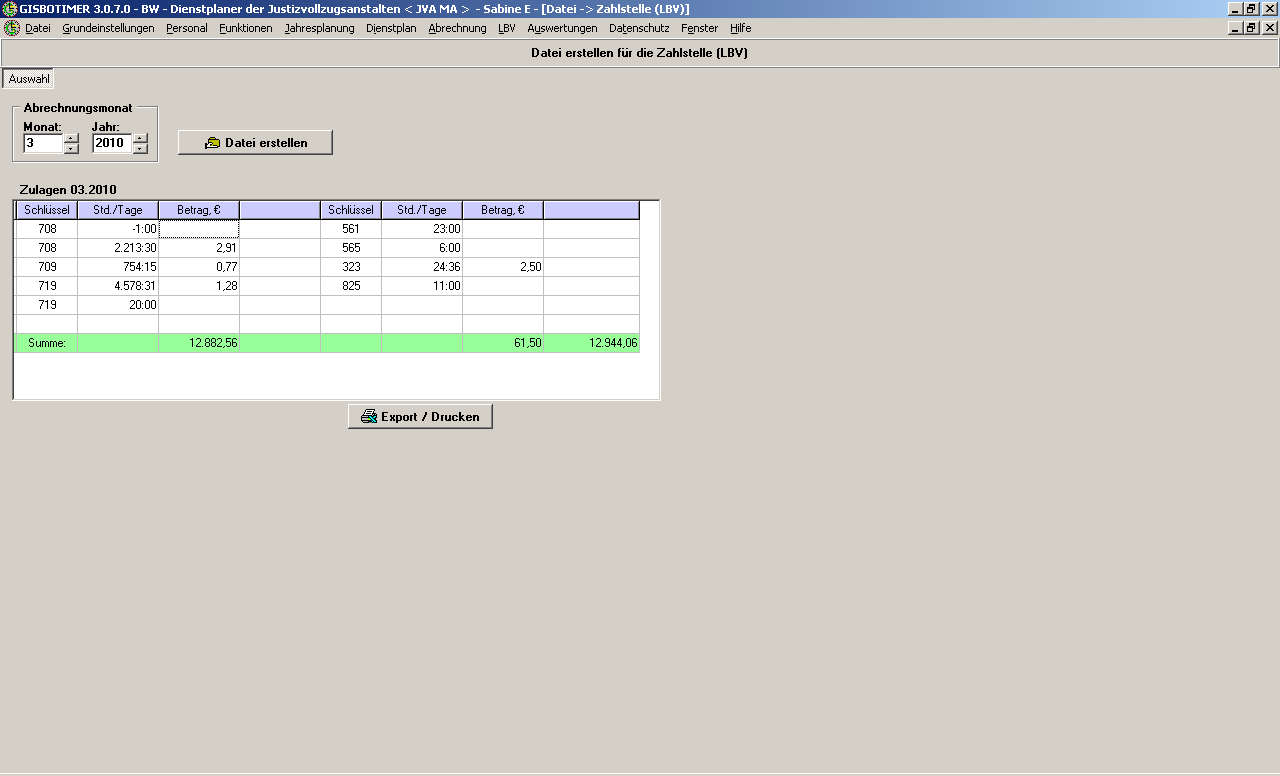Minimize the inner document window
Viewport: 1280px width, 776px height.
point(1235,28)
